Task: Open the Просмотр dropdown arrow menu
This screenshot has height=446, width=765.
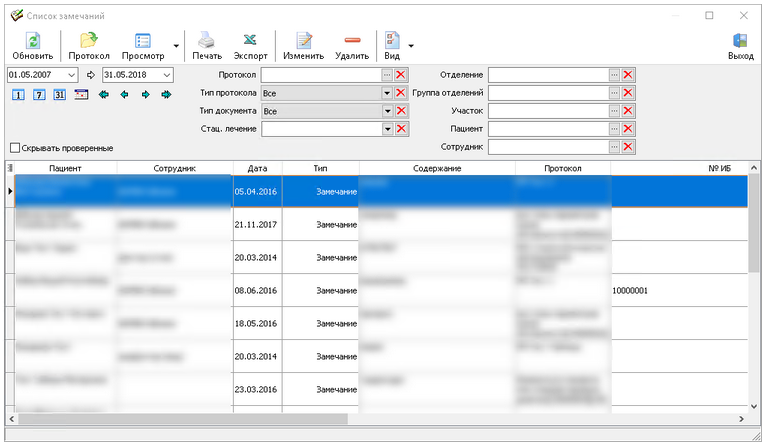Action: [x=177, y=46]
